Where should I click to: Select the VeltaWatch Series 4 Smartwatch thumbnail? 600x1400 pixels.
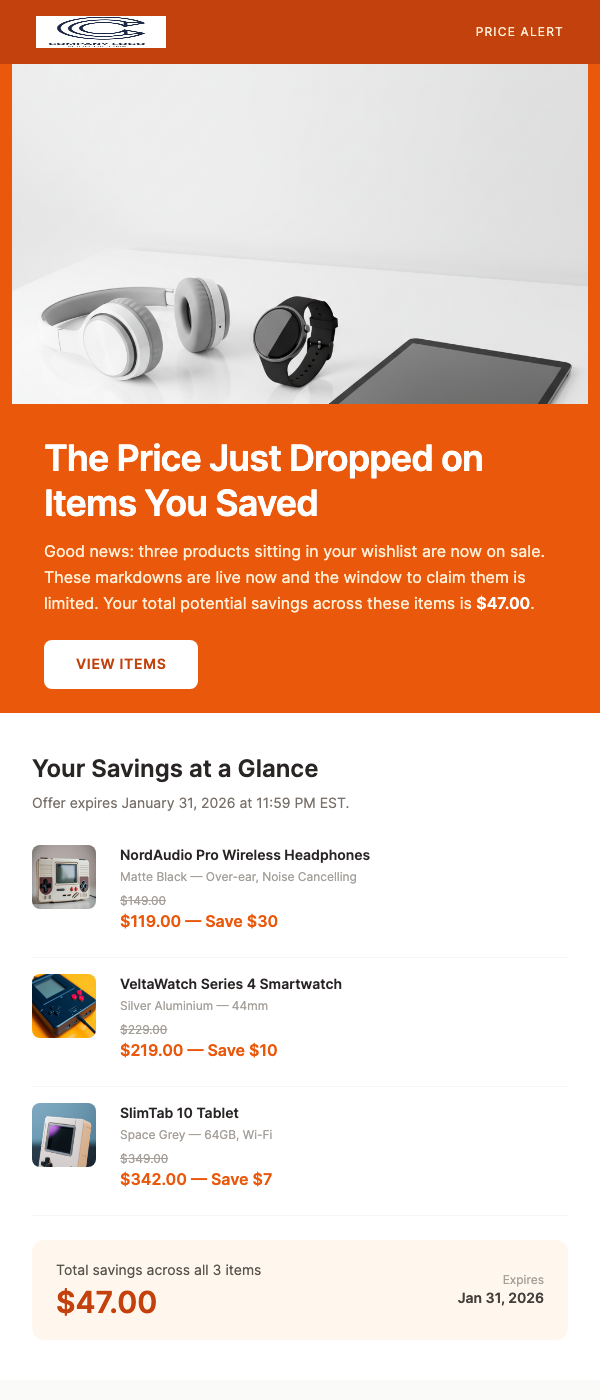coord(63,1005)
